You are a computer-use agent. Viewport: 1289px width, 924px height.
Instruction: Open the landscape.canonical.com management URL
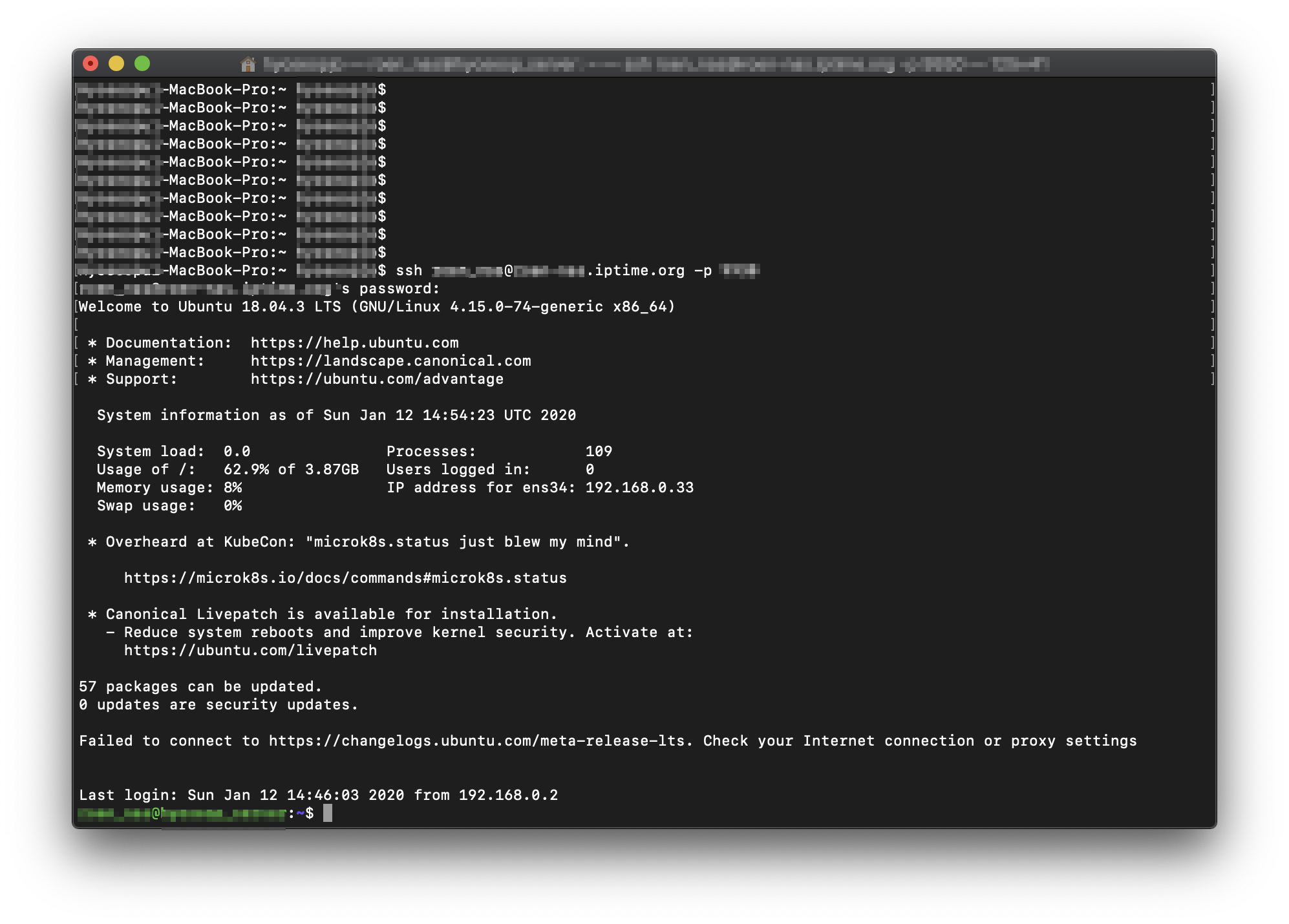tap(390, 361)
